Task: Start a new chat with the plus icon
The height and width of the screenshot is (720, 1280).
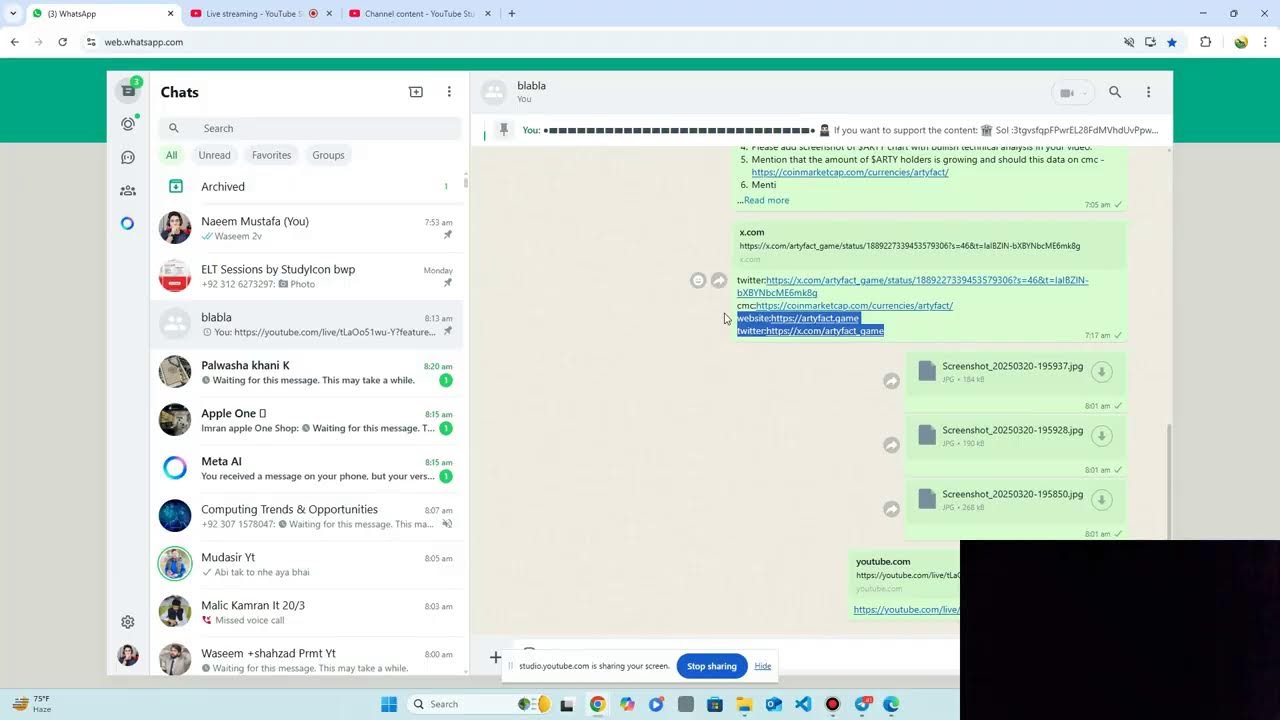Action: coord(416,92)
